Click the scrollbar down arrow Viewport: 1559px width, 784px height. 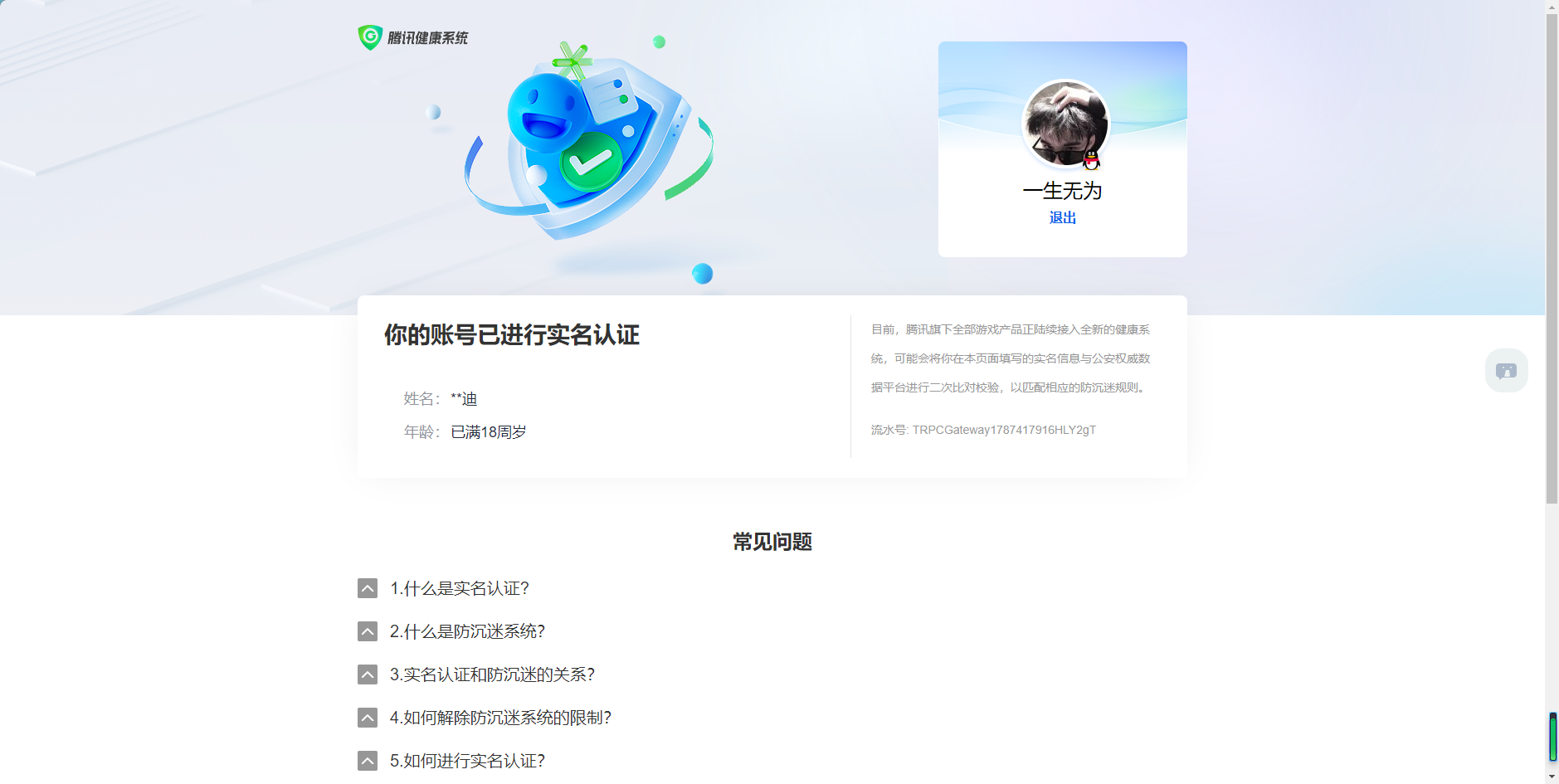[x=1552, y=777]
